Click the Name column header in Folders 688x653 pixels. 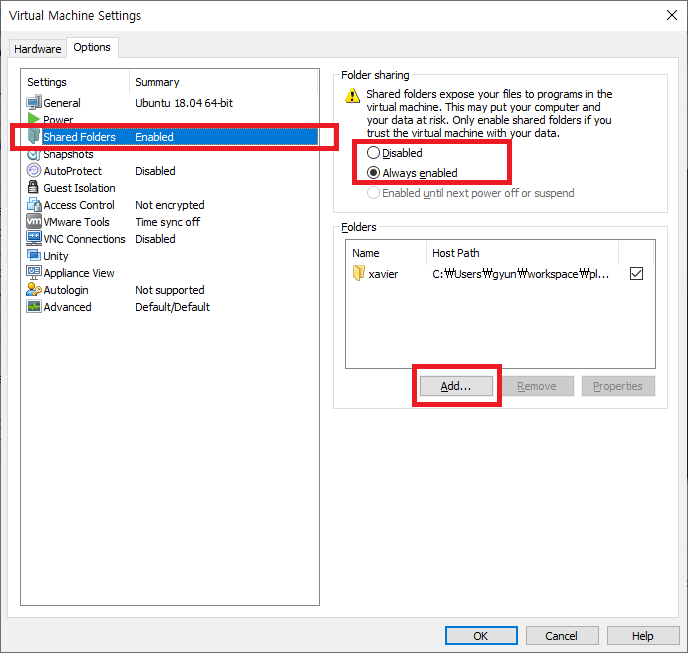pyautogui.click(x=386, y=253)
